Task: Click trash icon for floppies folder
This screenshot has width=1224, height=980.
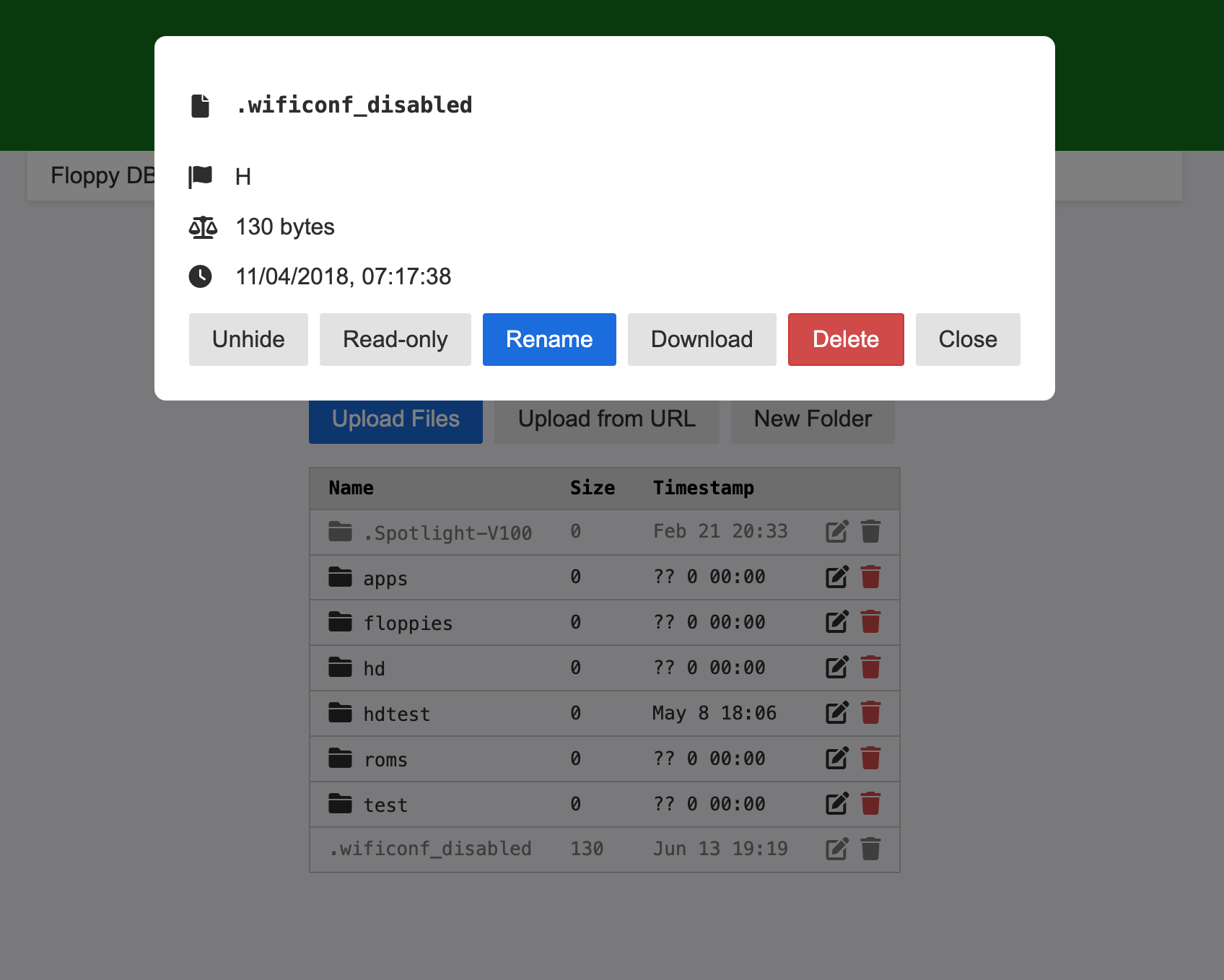Action: tap(871, 622)
